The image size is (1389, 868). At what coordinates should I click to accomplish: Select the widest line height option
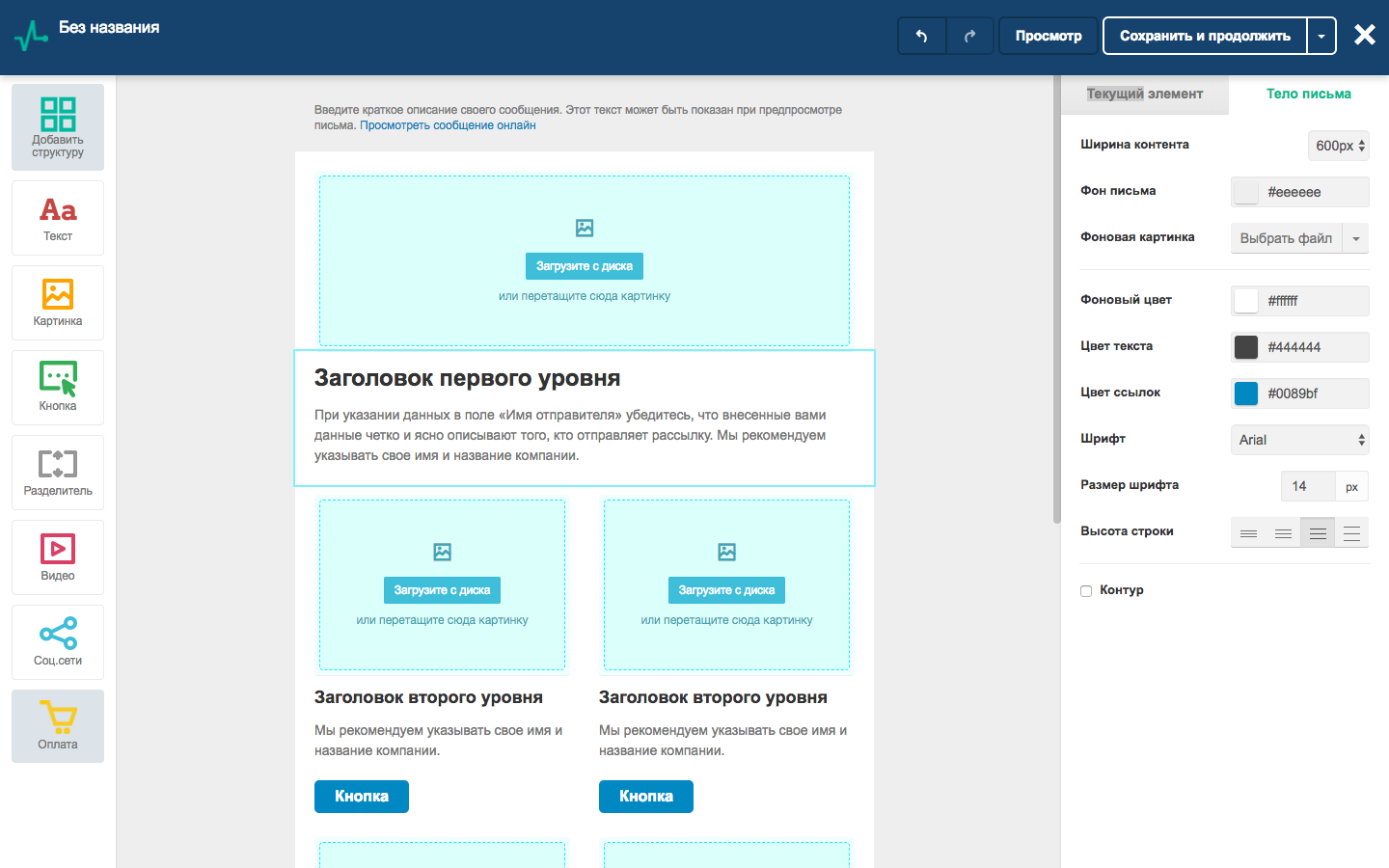point(1351,531)
